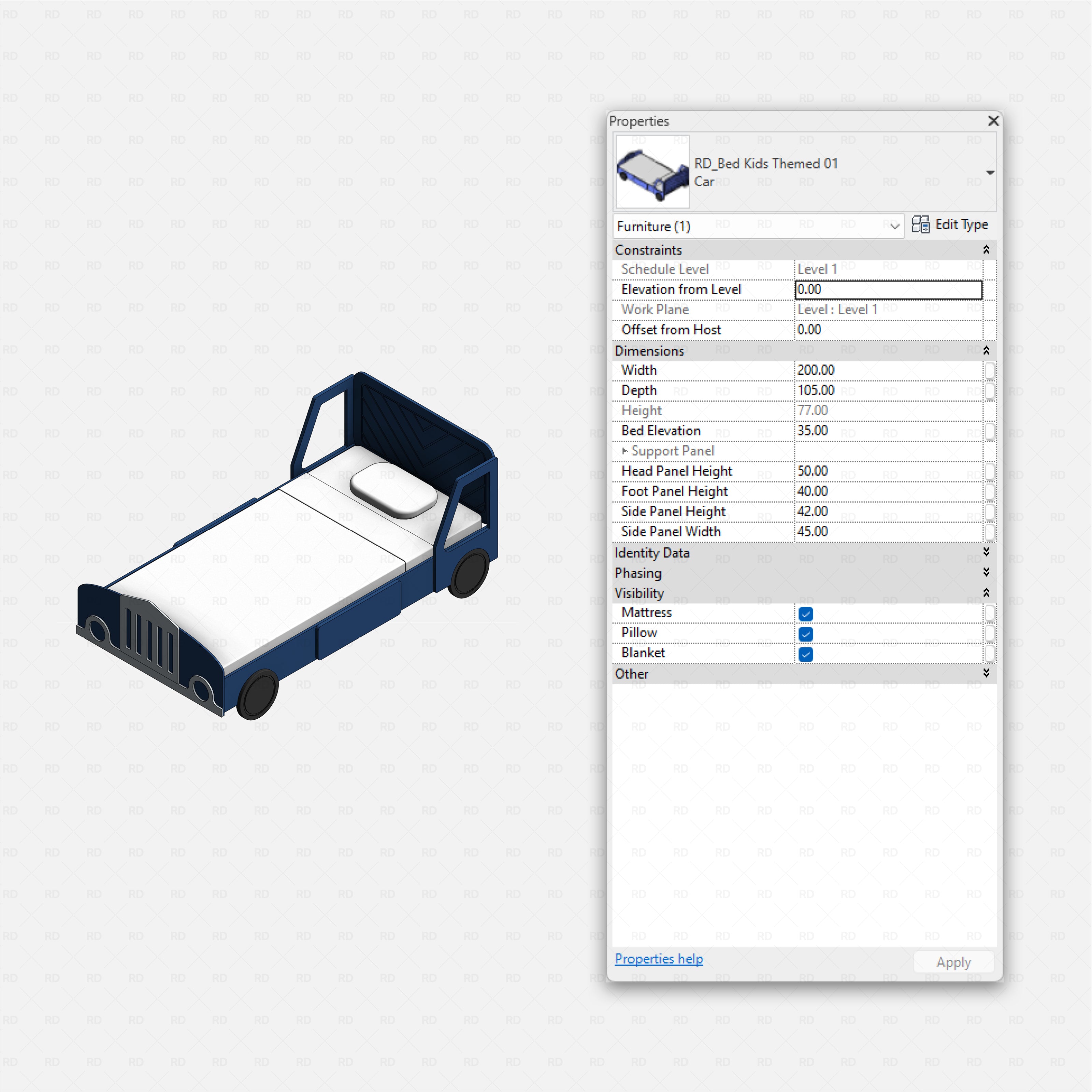Click the associate parameter button beside Width
The width and height of the screenshot is (1092, 1092).
point(990,370)
